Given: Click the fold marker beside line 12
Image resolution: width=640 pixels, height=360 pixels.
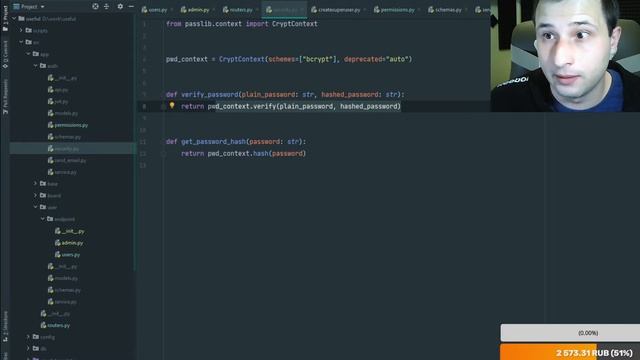Looking at the screenshot, I should pos(163,154).
